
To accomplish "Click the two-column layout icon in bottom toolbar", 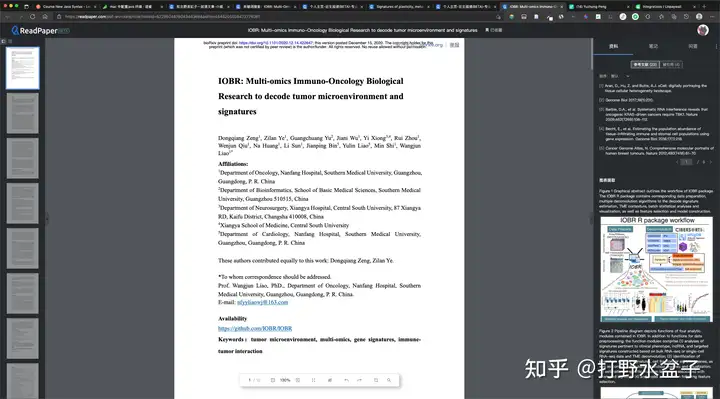I will (x=314, y=380).
